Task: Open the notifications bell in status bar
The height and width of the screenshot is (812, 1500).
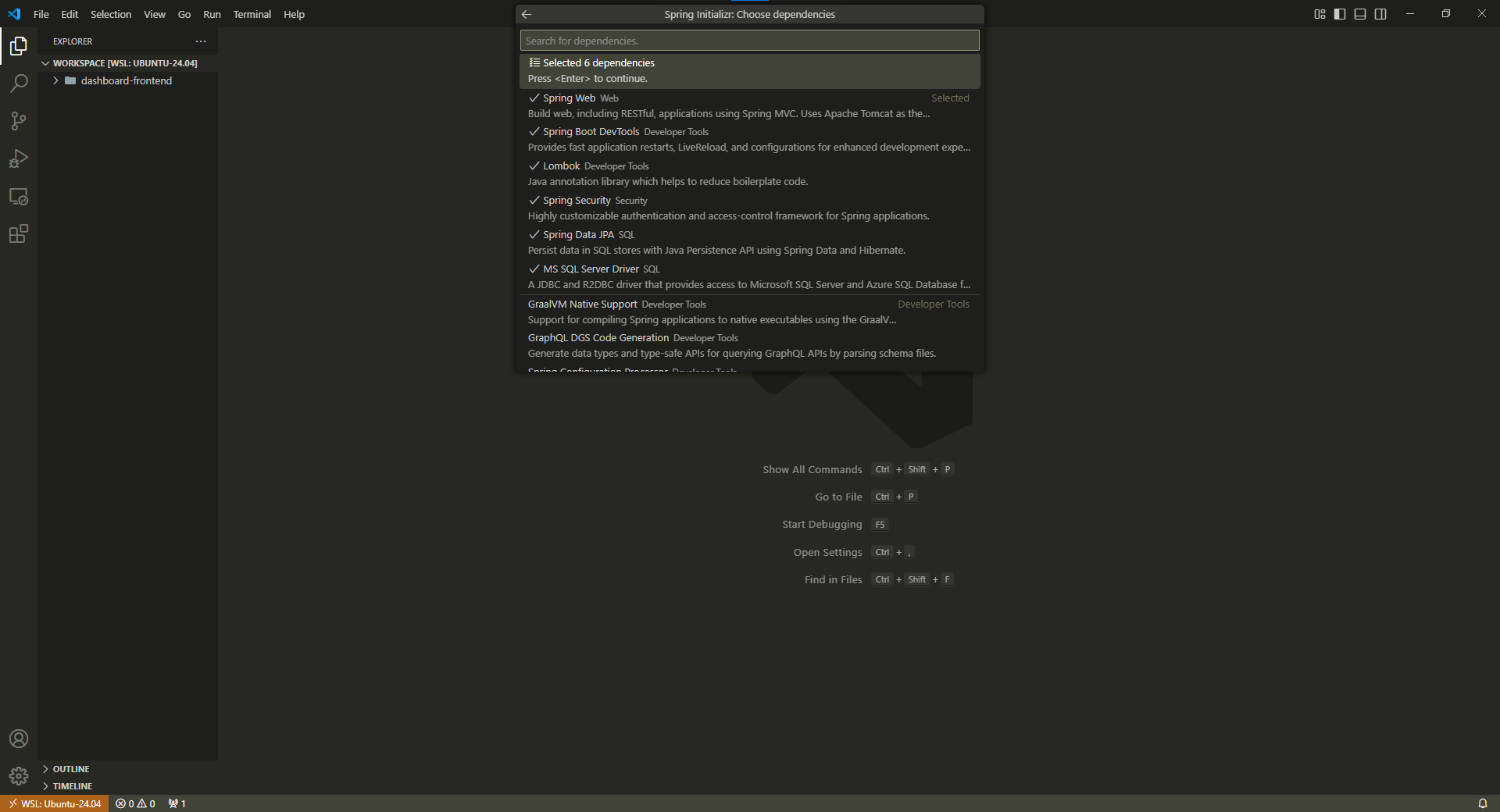Action: pyautogui.click(x=1482, y=803)
